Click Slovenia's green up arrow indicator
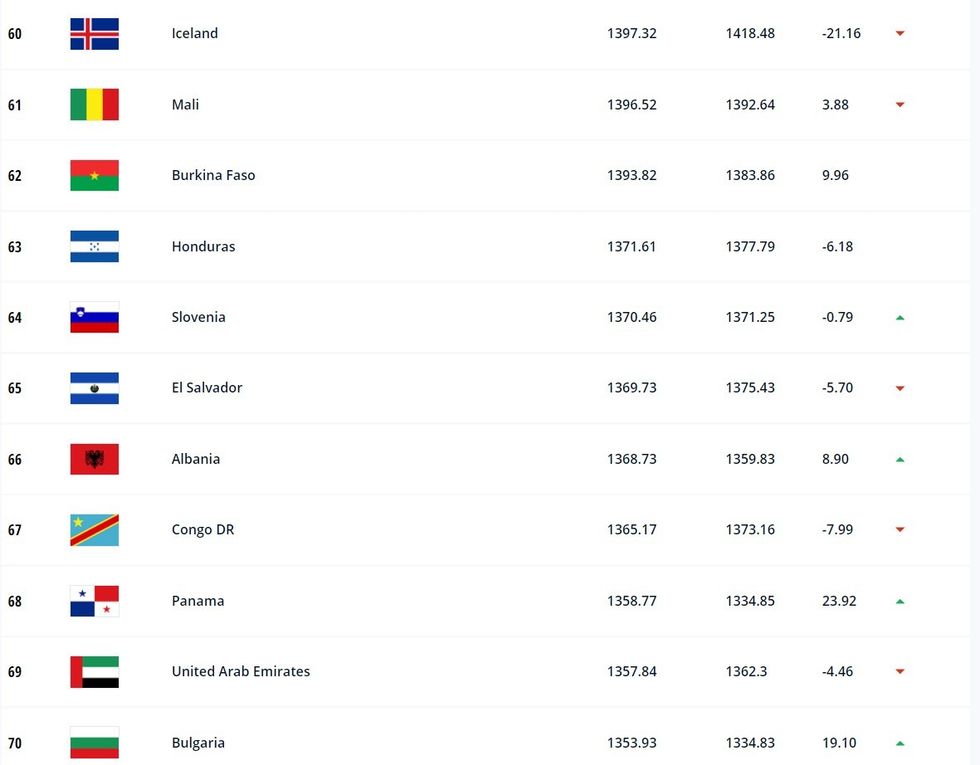980x765 pixels. pyautogui.click(x=900, y=318)
